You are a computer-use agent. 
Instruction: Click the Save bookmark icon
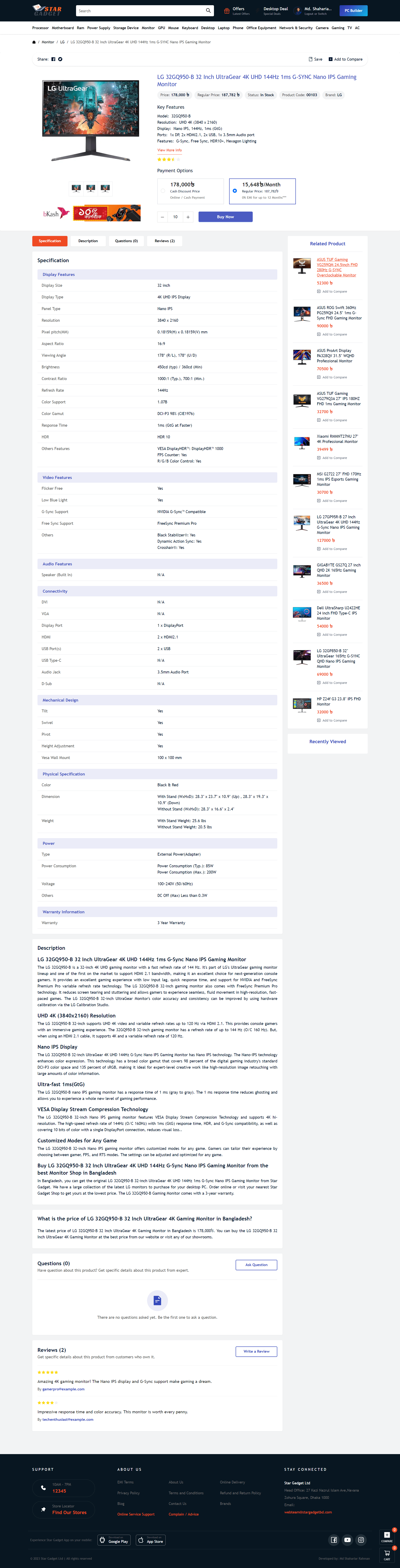310,59
